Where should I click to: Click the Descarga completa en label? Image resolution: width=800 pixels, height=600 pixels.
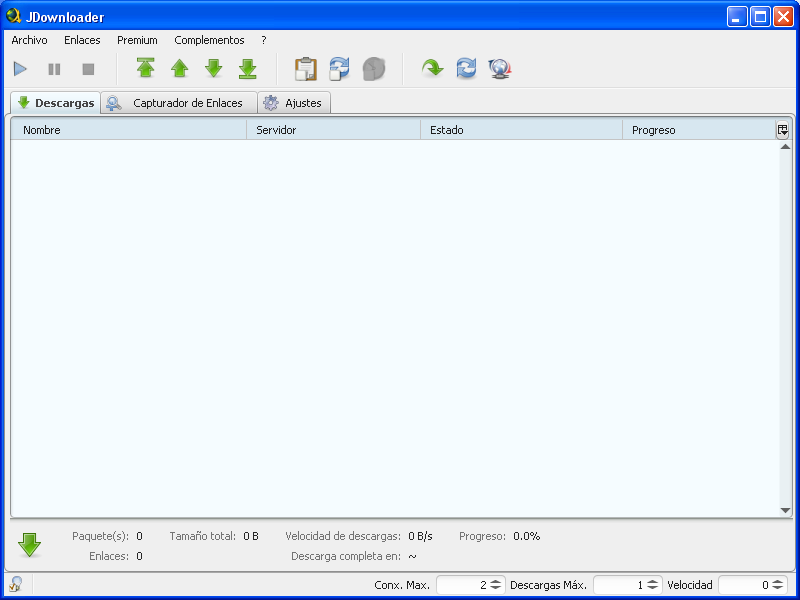(346, 556)
